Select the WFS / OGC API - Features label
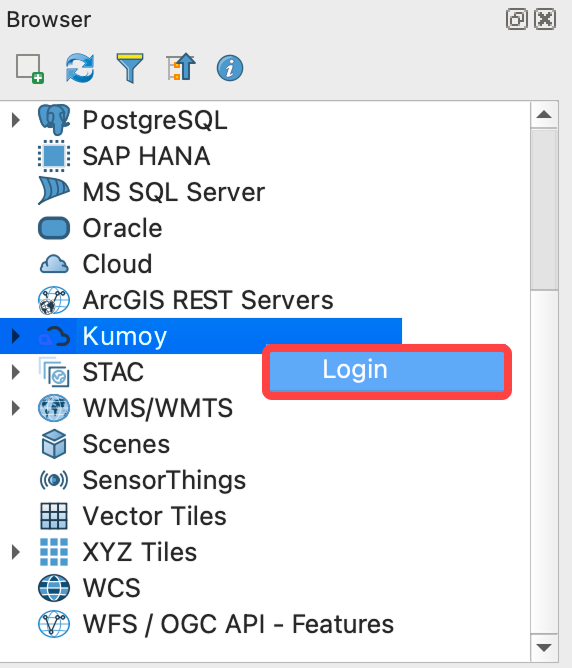Image resolution: width=572 pixels, height=668 pixels. 238,625
